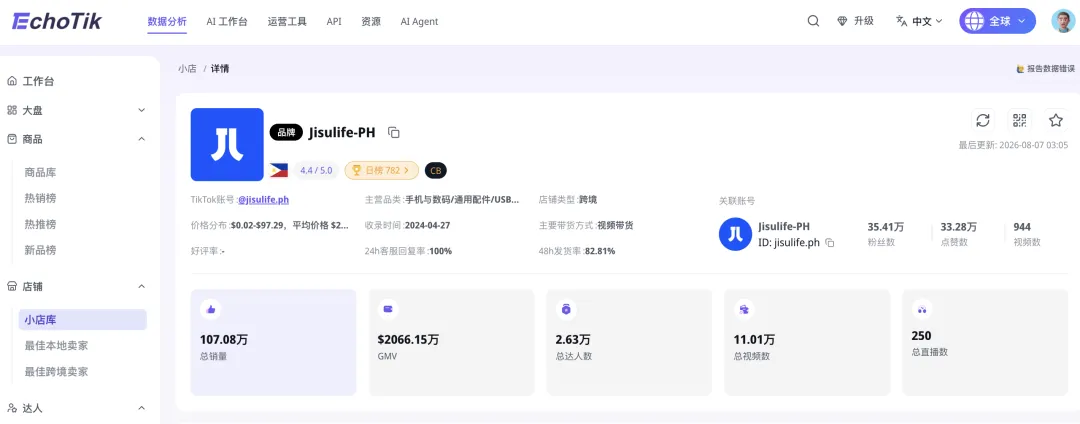Click 报告数据错误 link
Viewport: 1080px width, 424px height.
click(x=1046, y=69)
